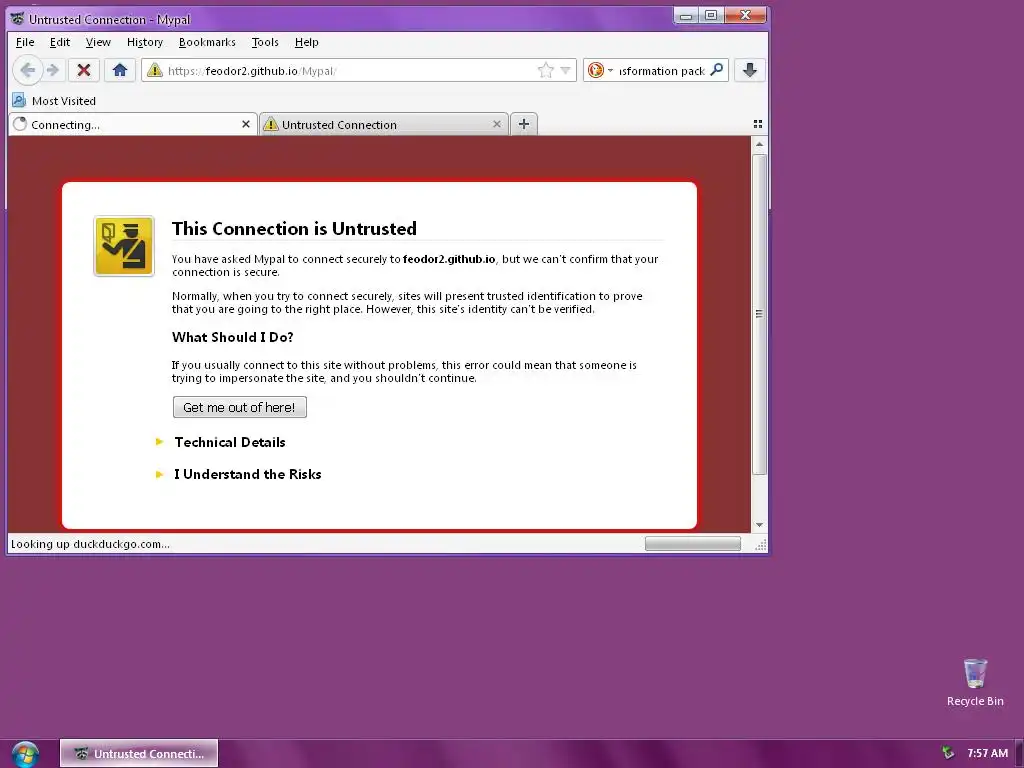Click the vertical scrollbar thumb
Image resolution: width=1024 pixels, height=768 pixels.
pos(759,314)
